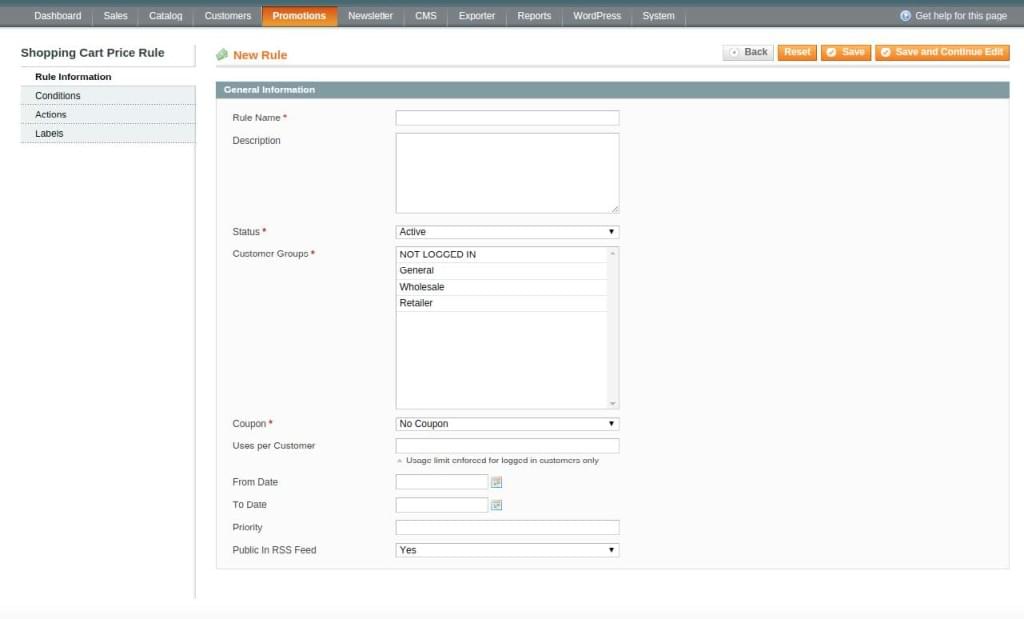Open the From Date calendar picker icon
The image size is (1024, 619).
pyautogui.click(x=496, y=482)
